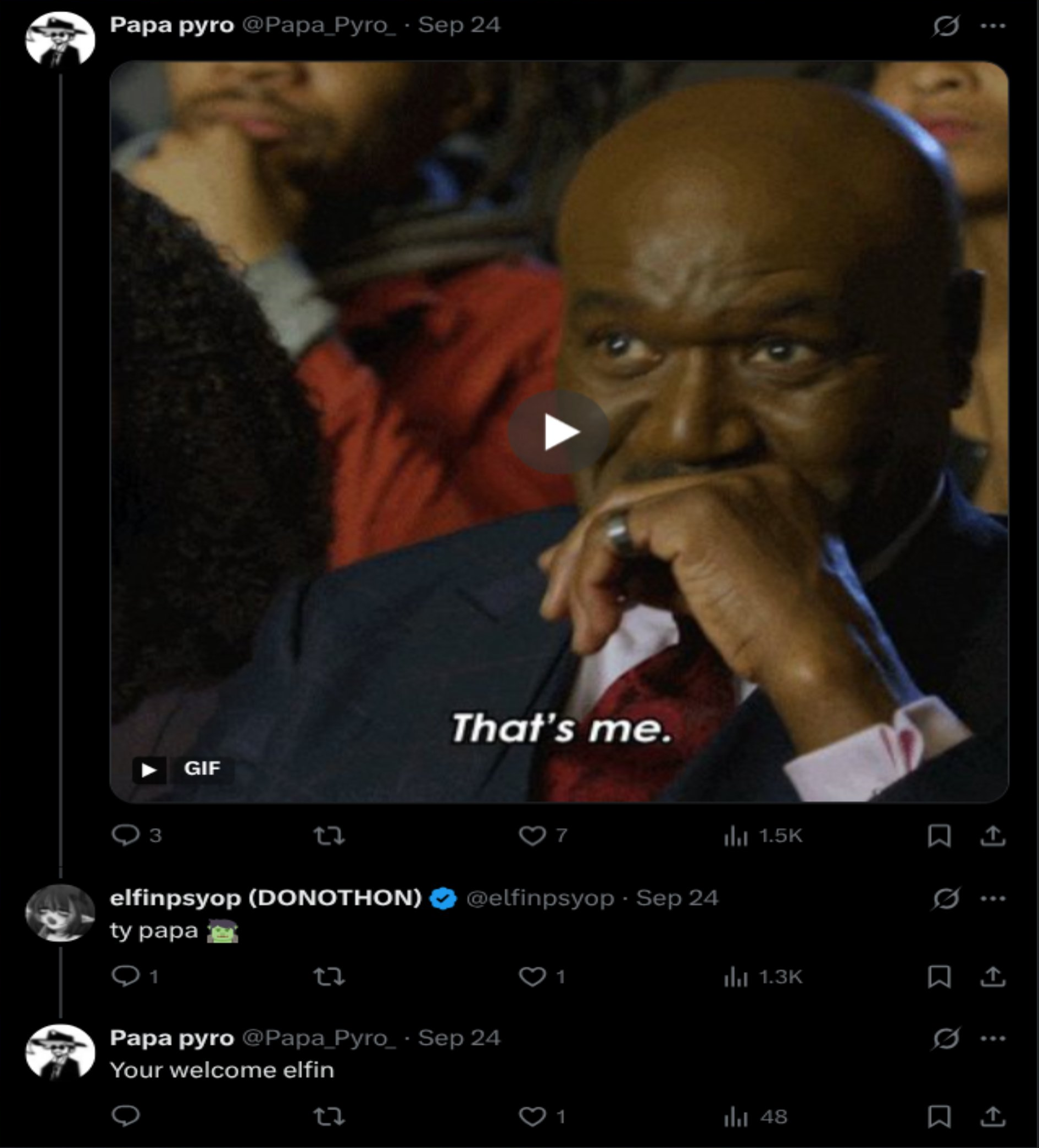Open more options on elfinpsyop's reply
The height and width of the screenshot is (1148, 1039).
tap(993, 899)
